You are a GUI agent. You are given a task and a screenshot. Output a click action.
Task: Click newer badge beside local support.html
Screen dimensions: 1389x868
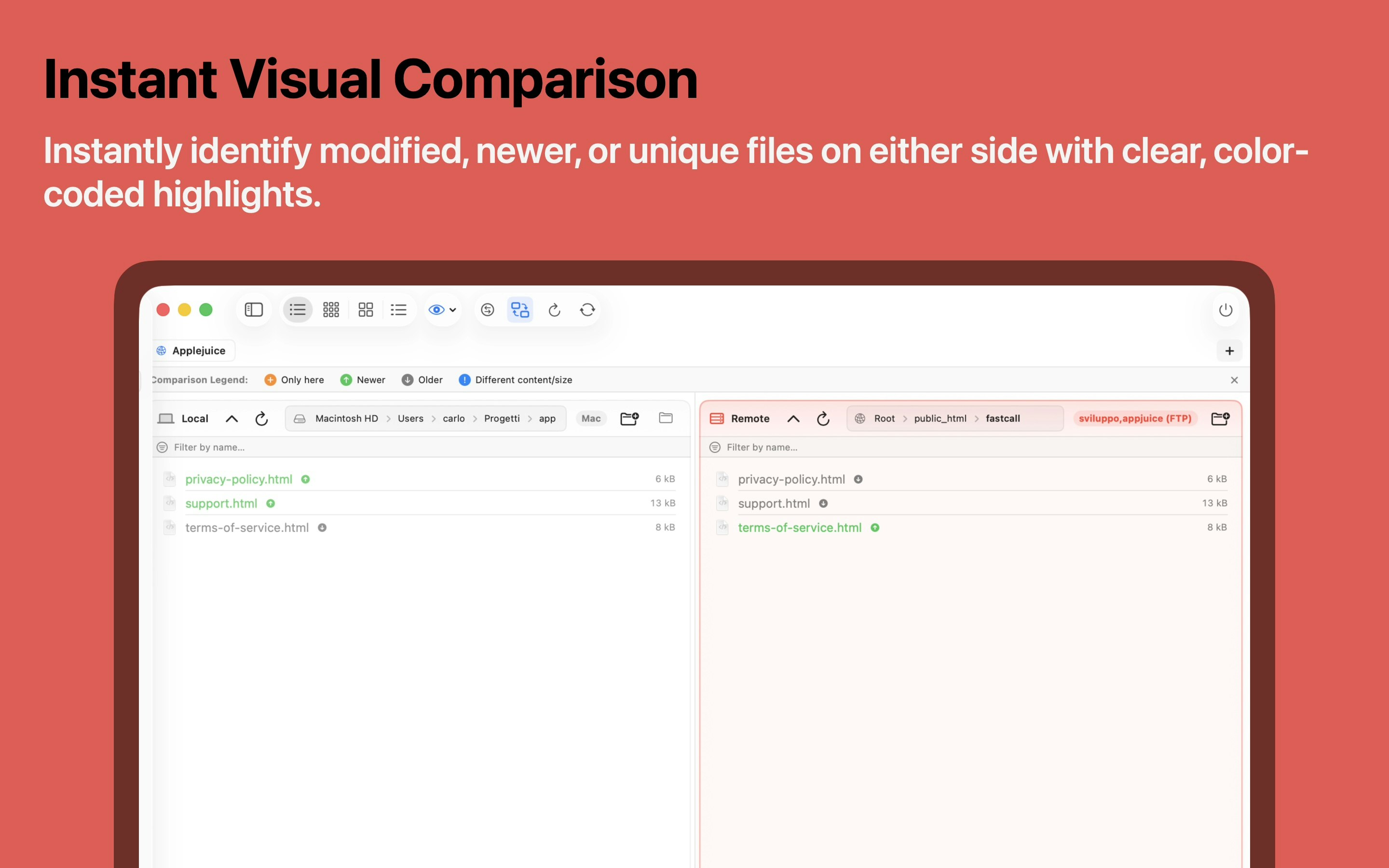coord(271,503)
